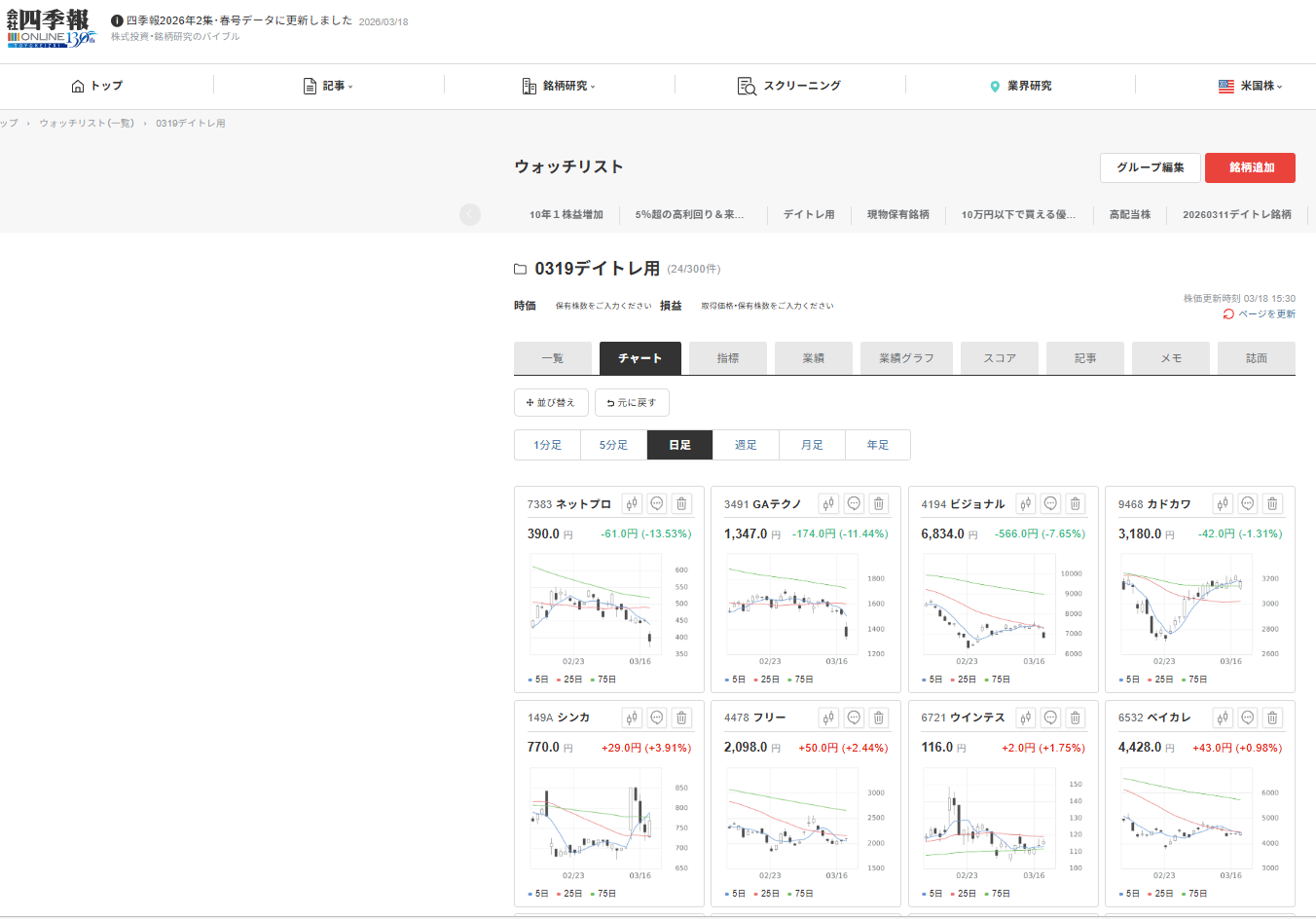
Task: Click the グループ編集 button
Action: coord(1150,167)
